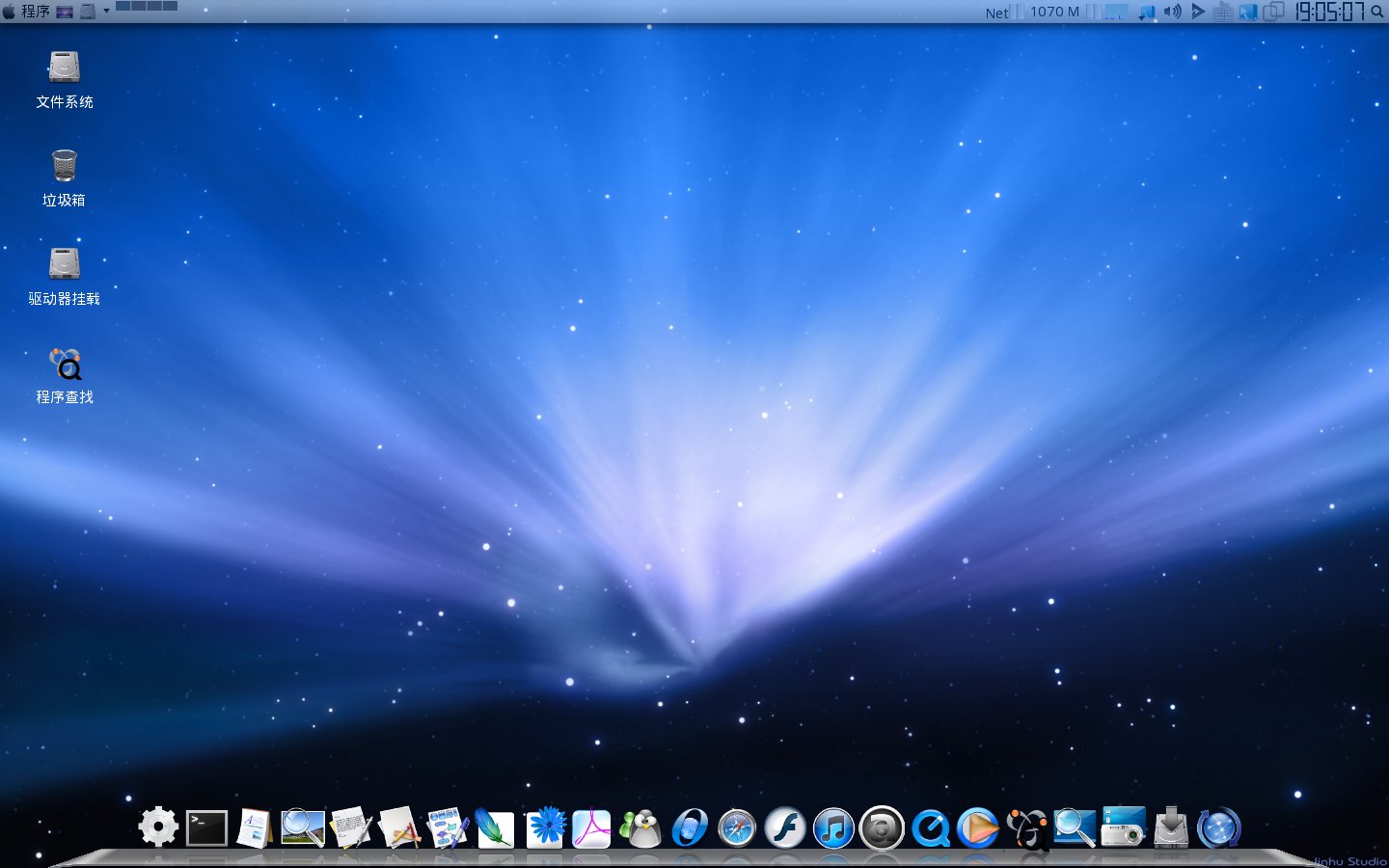Open the Flash f icon in the dock
The width and height of the screenshot is (1389, 868).
click(x=785, y=827)
